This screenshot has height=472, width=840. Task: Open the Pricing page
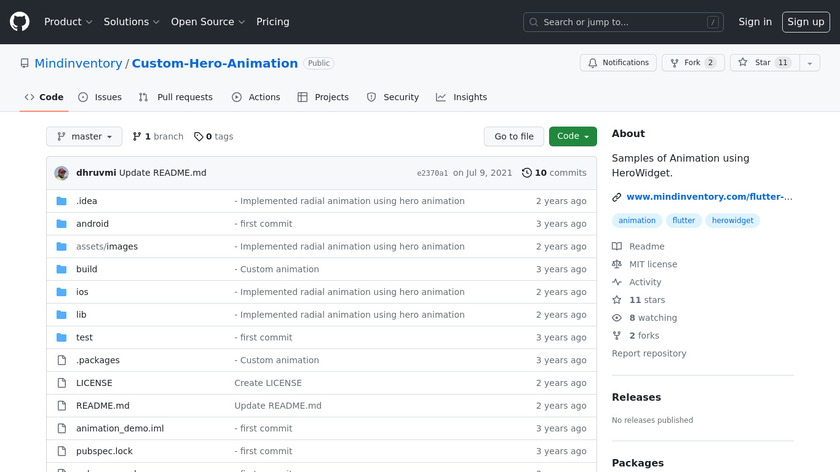tap(273, 22)
